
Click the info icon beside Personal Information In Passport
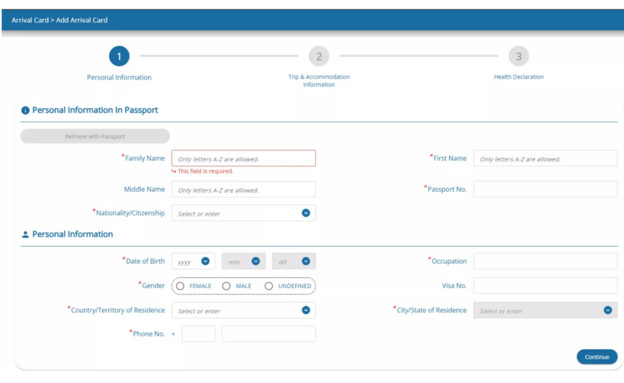[x=25, y=110]
